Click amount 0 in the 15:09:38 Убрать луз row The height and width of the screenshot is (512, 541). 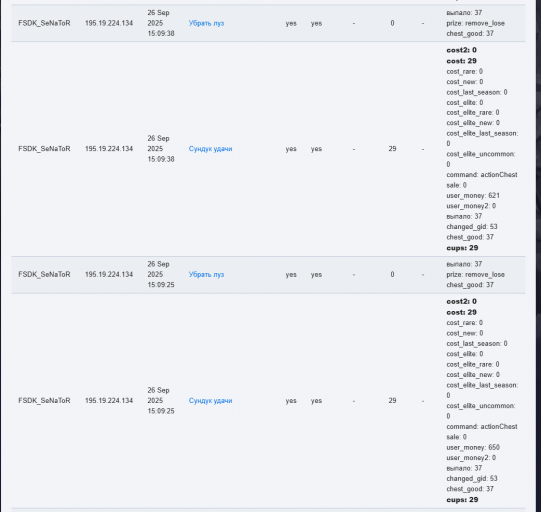point(392,23)
